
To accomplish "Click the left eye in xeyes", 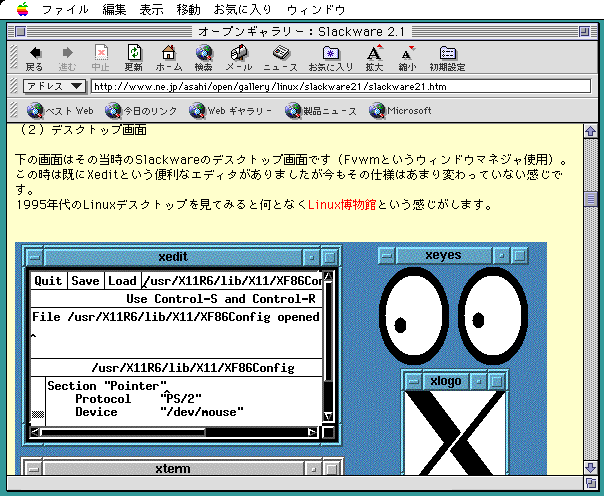I will tap(414, 316).
